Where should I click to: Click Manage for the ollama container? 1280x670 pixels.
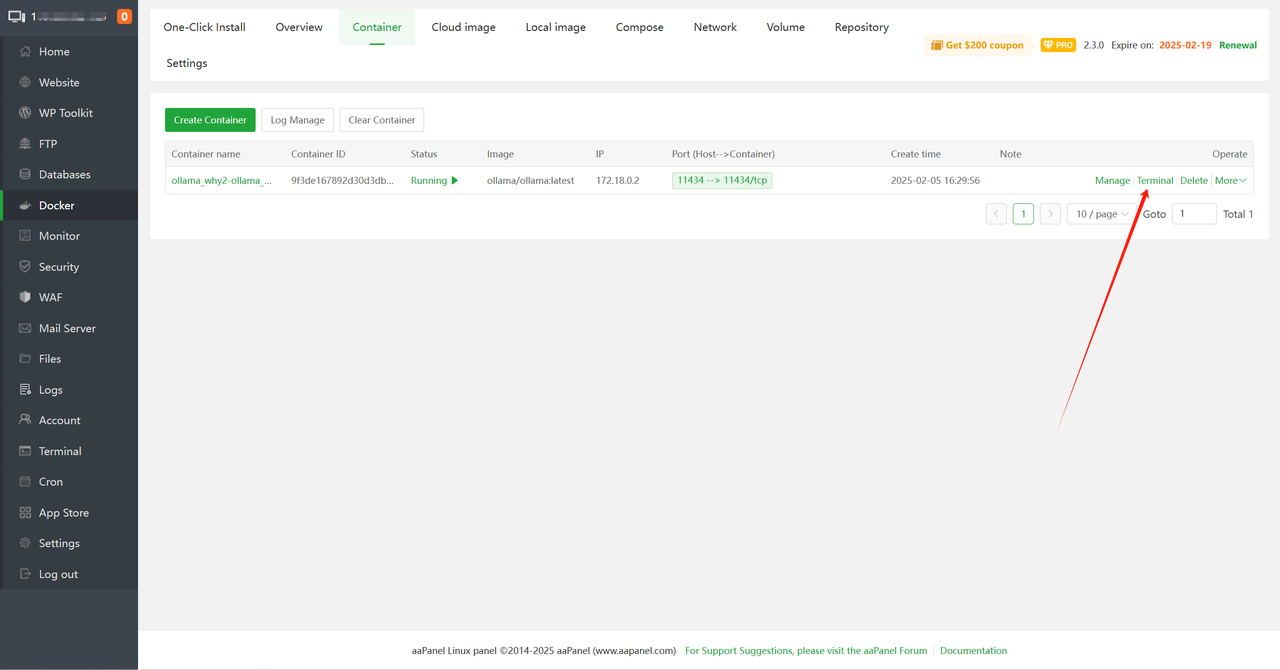pos(1112,181)
